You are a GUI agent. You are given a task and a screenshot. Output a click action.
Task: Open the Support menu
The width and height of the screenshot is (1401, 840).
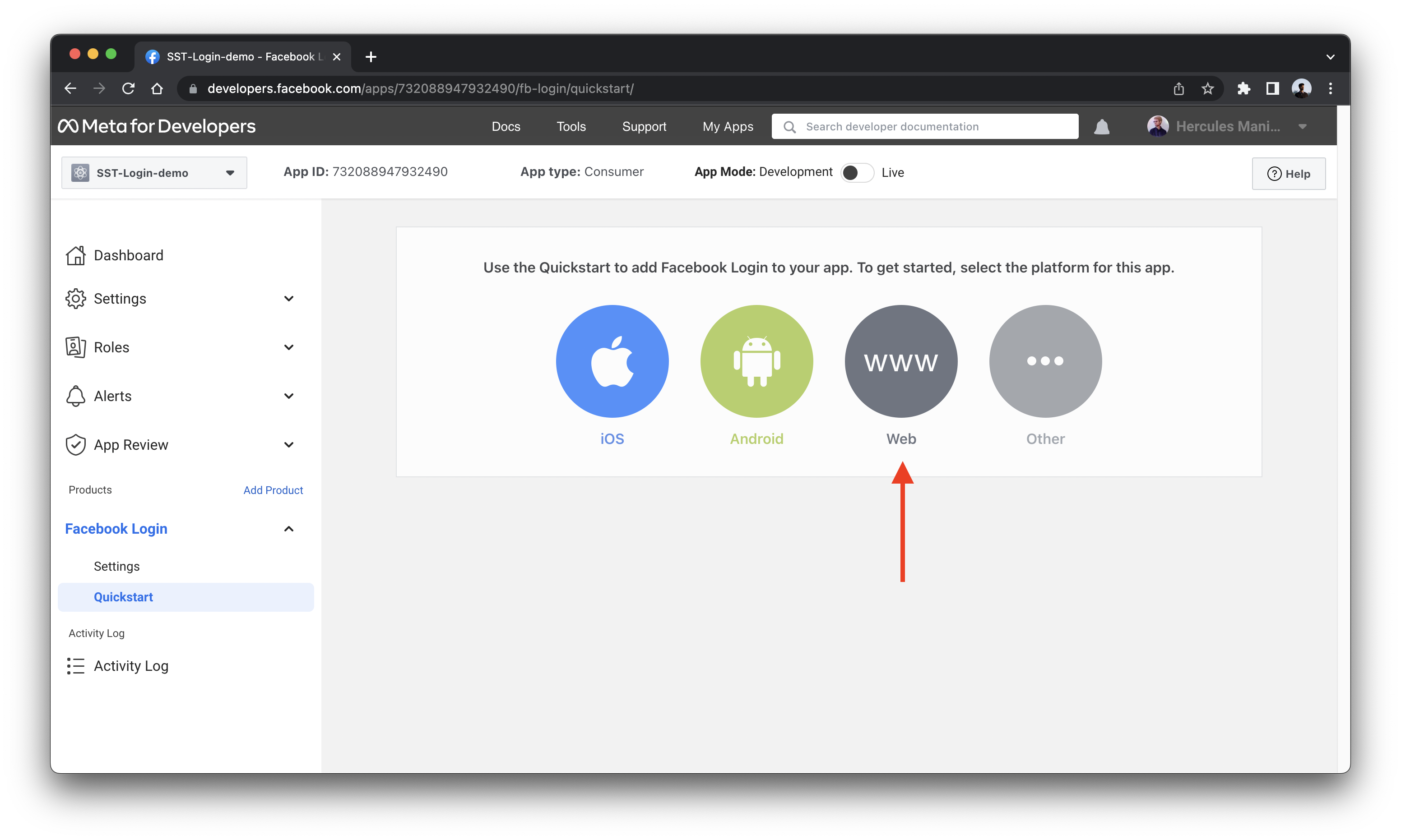(x=644, y=127)
